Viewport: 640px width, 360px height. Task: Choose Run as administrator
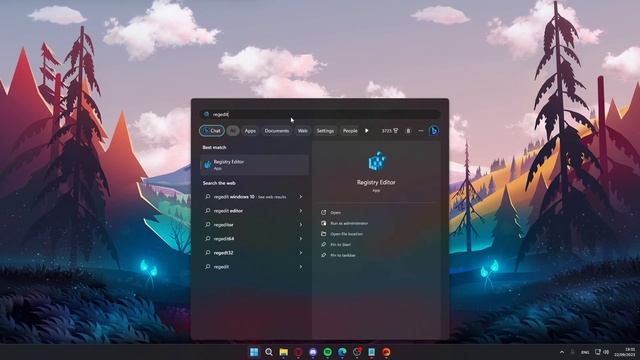point(349,223)
